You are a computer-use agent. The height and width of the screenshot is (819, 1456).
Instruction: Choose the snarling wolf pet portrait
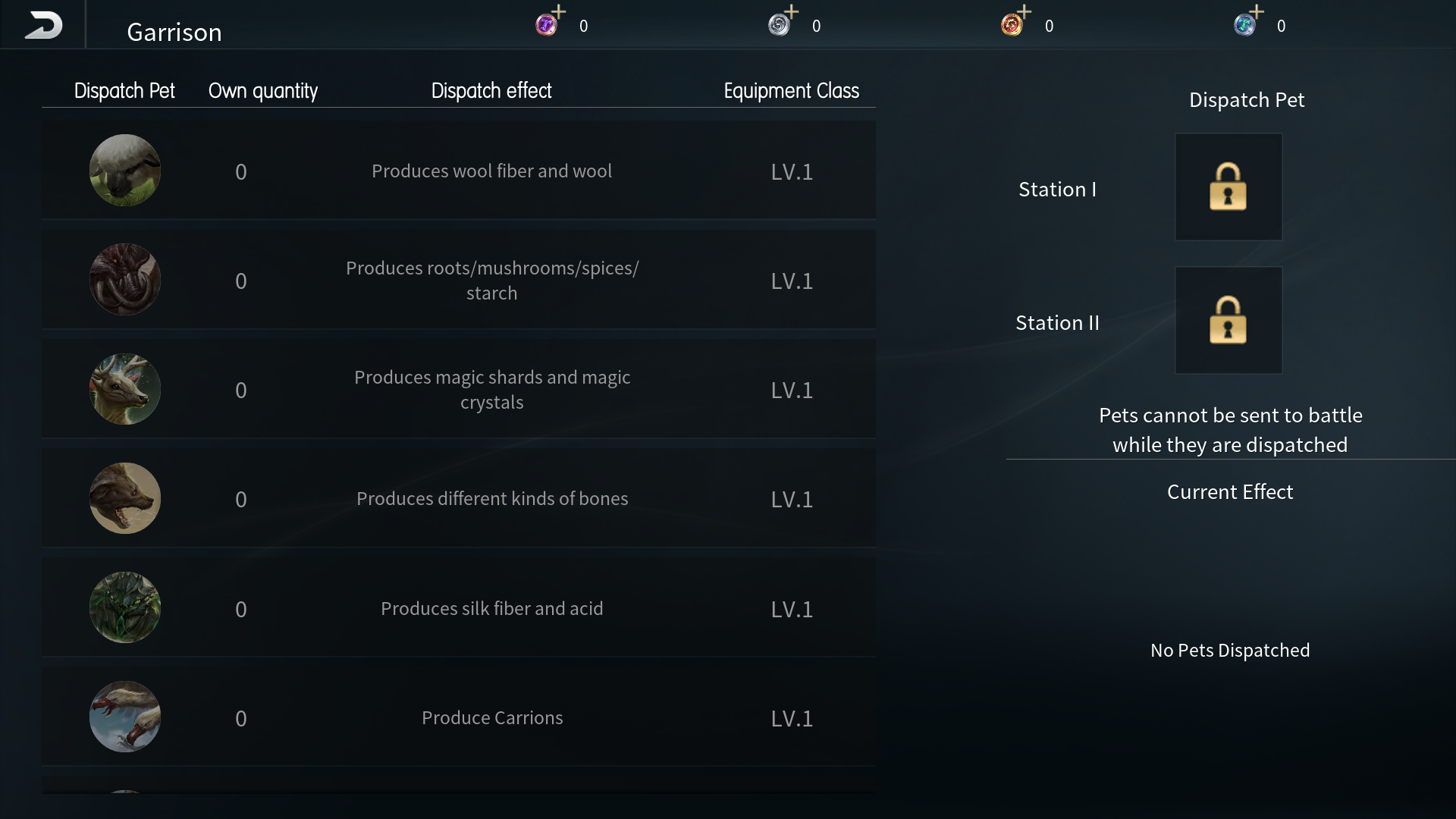point(125,498)
